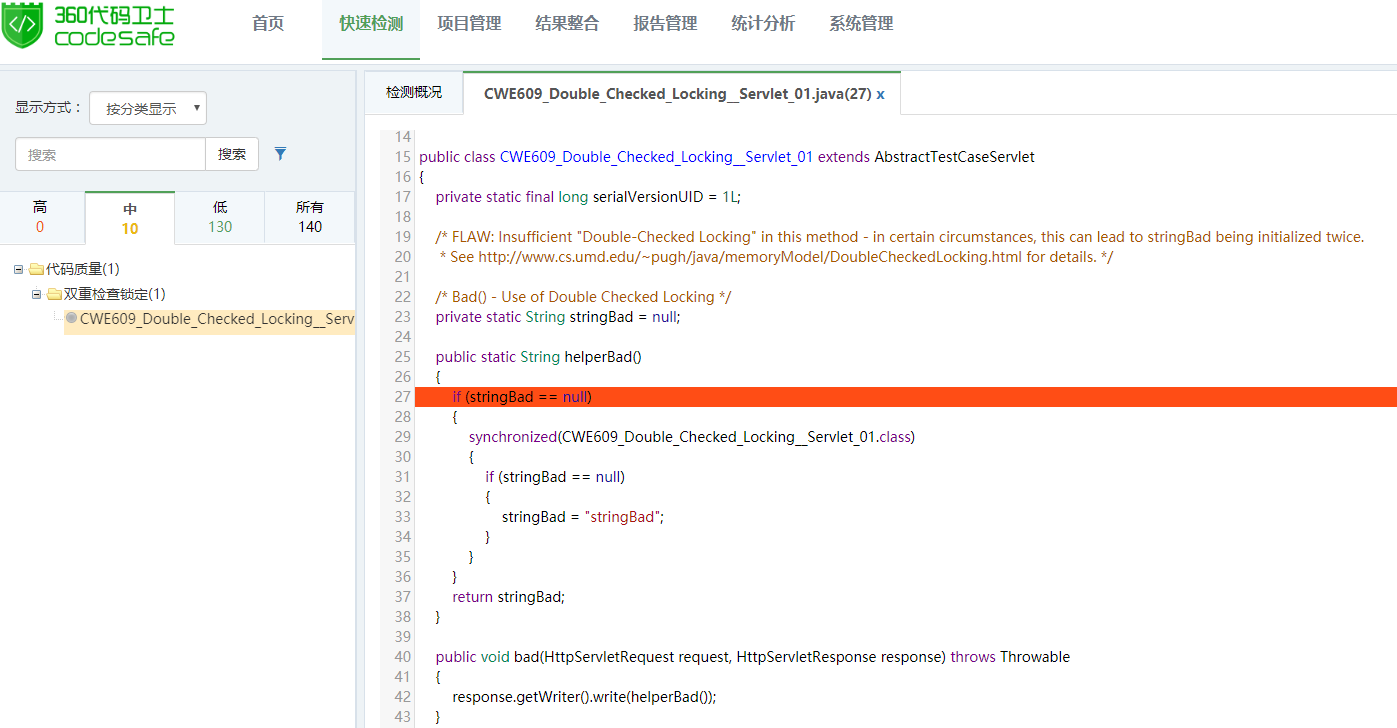Viewport: 1397px width, 728px height.
Task: Close the CWE609 java file tab
Action: pyautogui.click(x=881, y=94)
